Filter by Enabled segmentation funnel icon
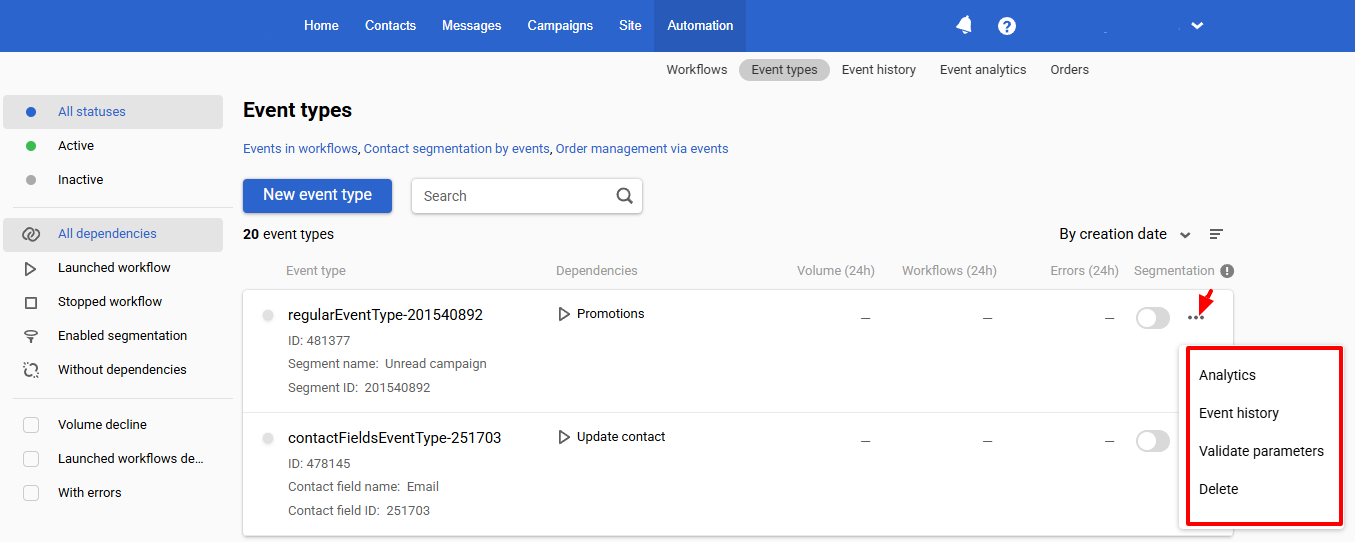 click(x=31, y=336)
